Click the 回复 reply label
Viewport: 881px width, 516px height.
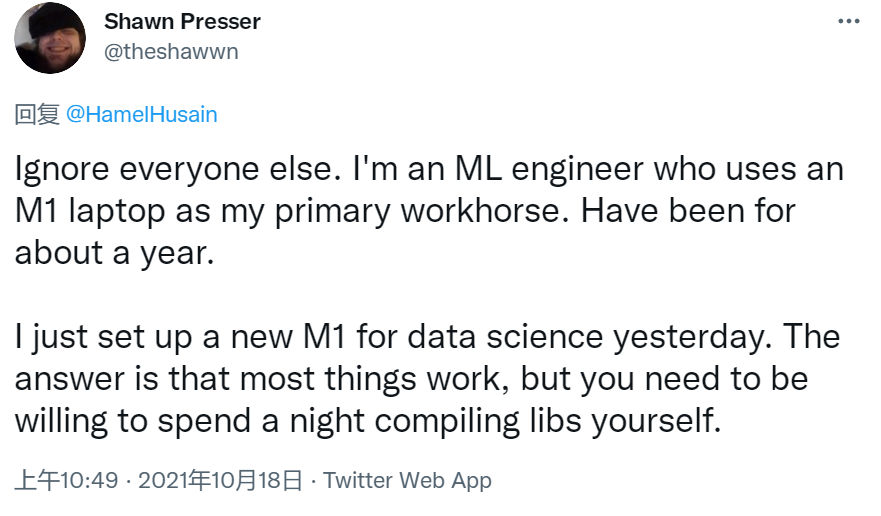pos(37,114)
